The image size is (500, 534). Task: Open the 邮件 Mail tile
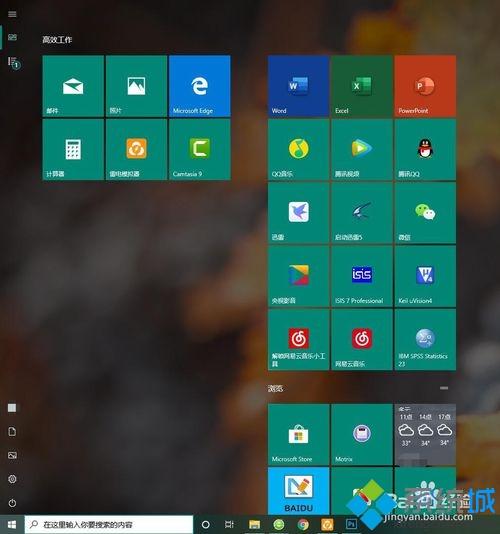coord(73,86)
